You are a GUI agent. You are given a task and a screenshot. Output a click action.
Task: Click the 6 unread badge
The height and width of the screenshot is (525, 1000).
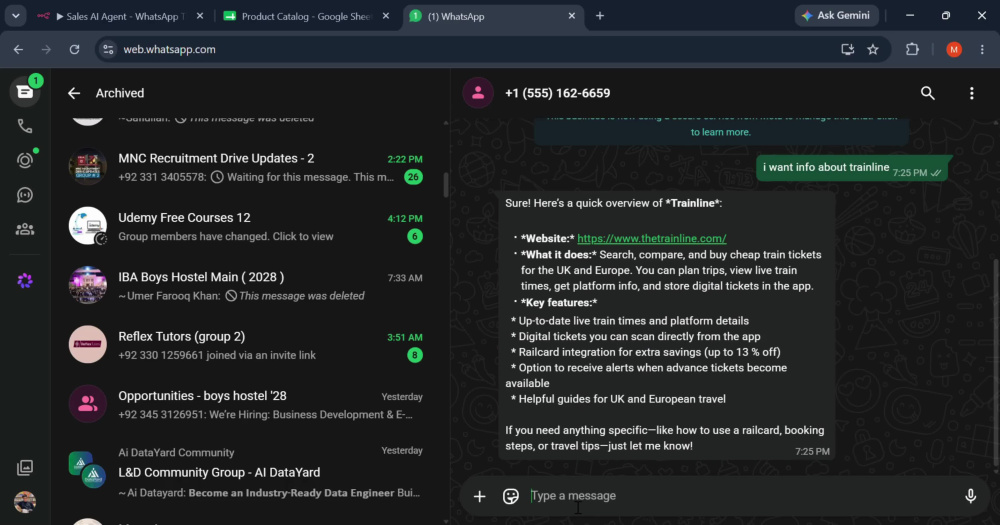coord(415,237)
